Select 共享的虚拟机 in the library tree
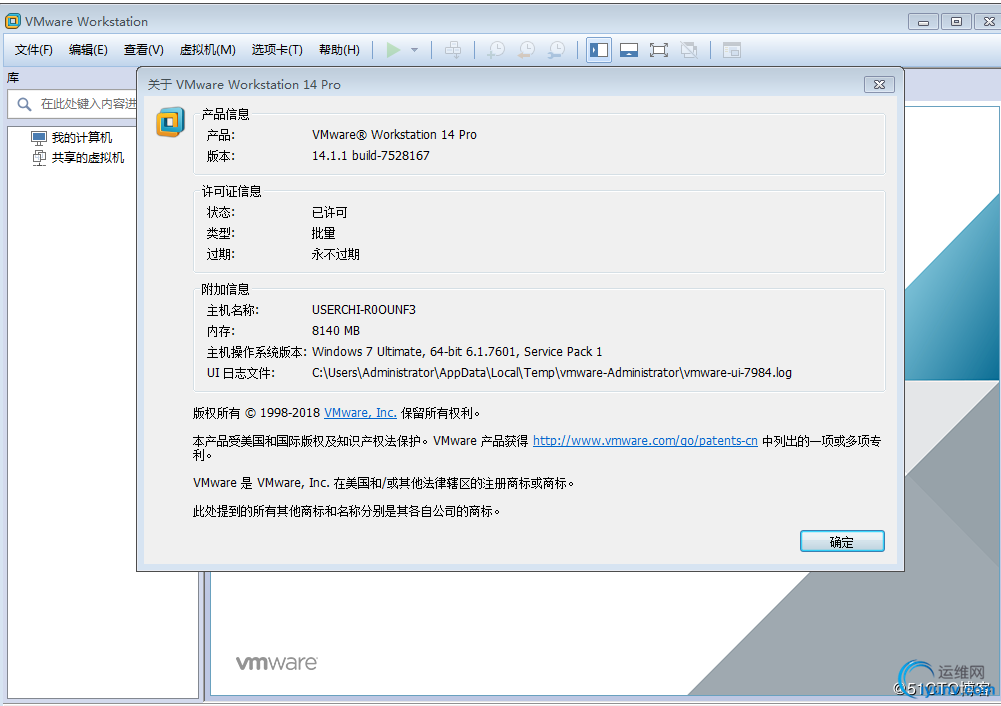This screenshot has width=1001, height=706. click(x=87, y=158)
